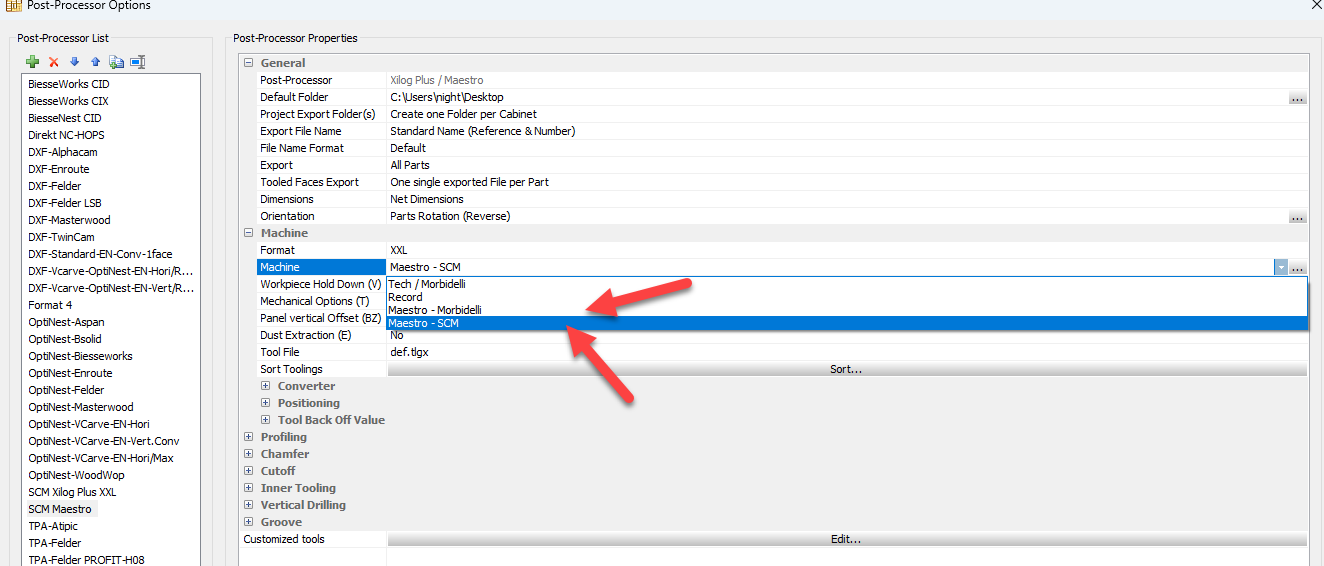Close the Machine dropdown arrow
The width and height of the screenshot is (1324, 566).
click(x=1280, y=267)
